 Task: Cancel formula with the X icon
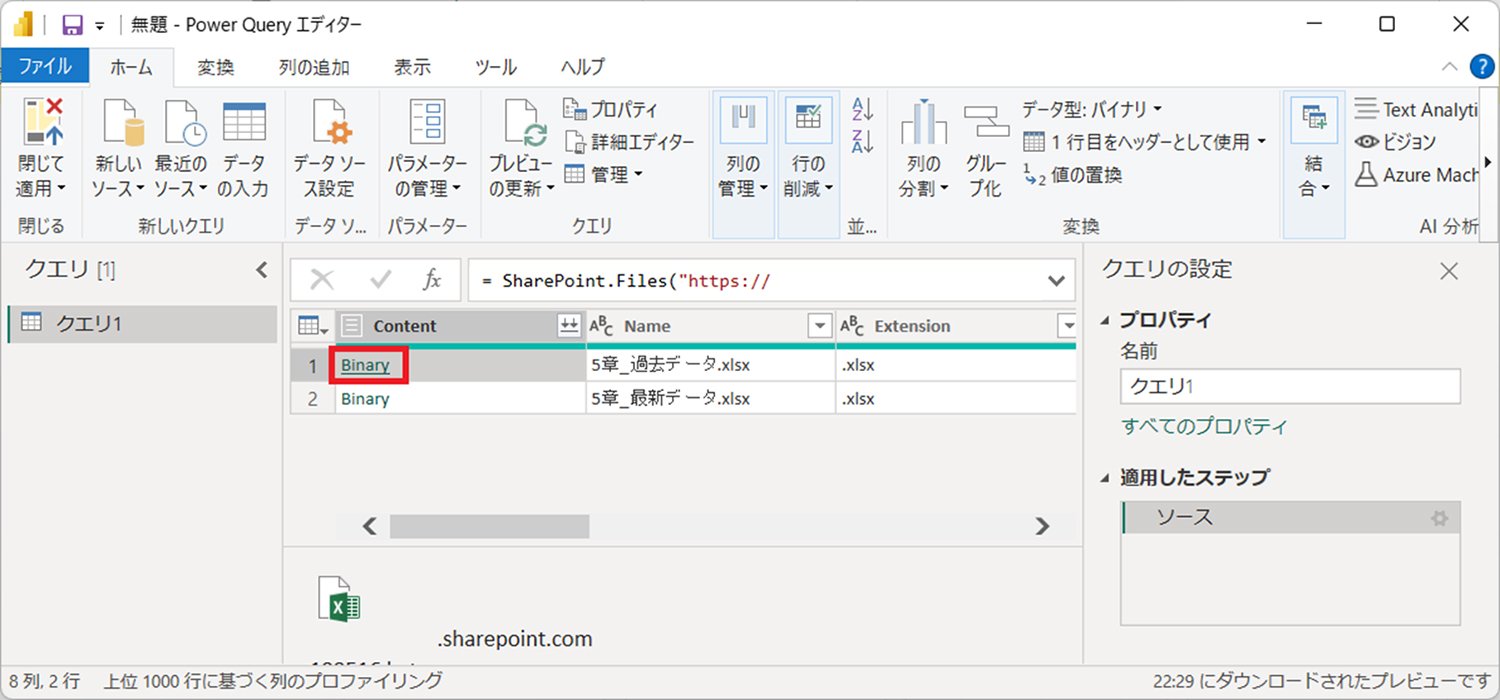point(322,280)
